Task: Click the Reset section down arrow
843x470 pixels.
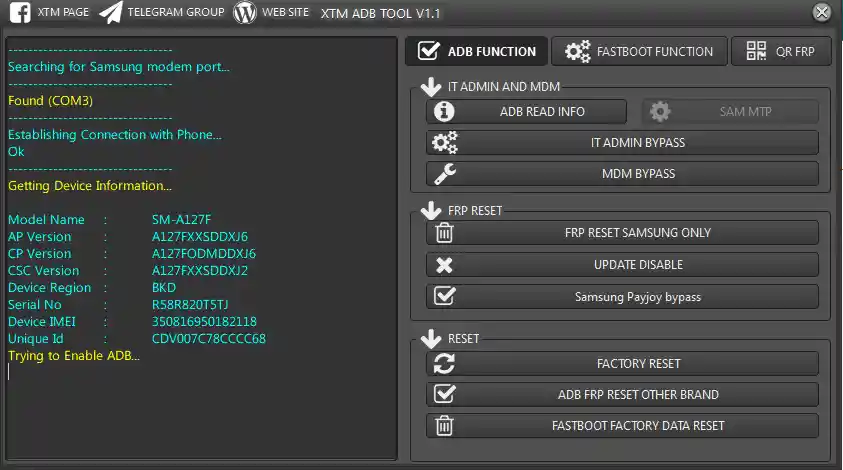Action: pos(432,339)
